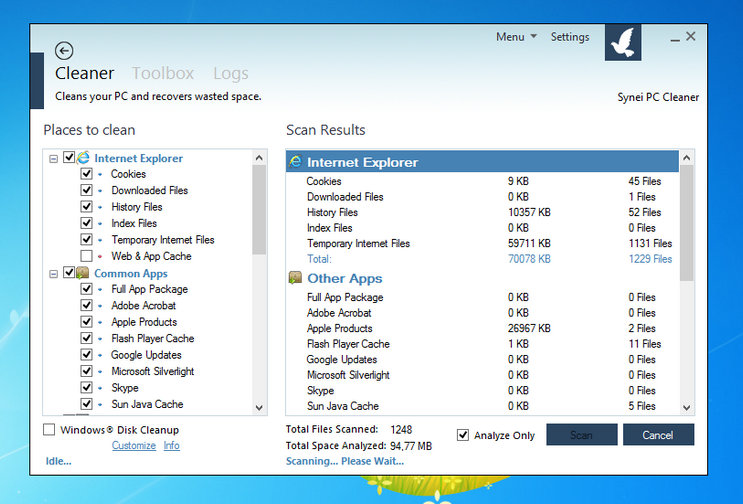Close the Synei PC Cleaner window

[691, 36]
